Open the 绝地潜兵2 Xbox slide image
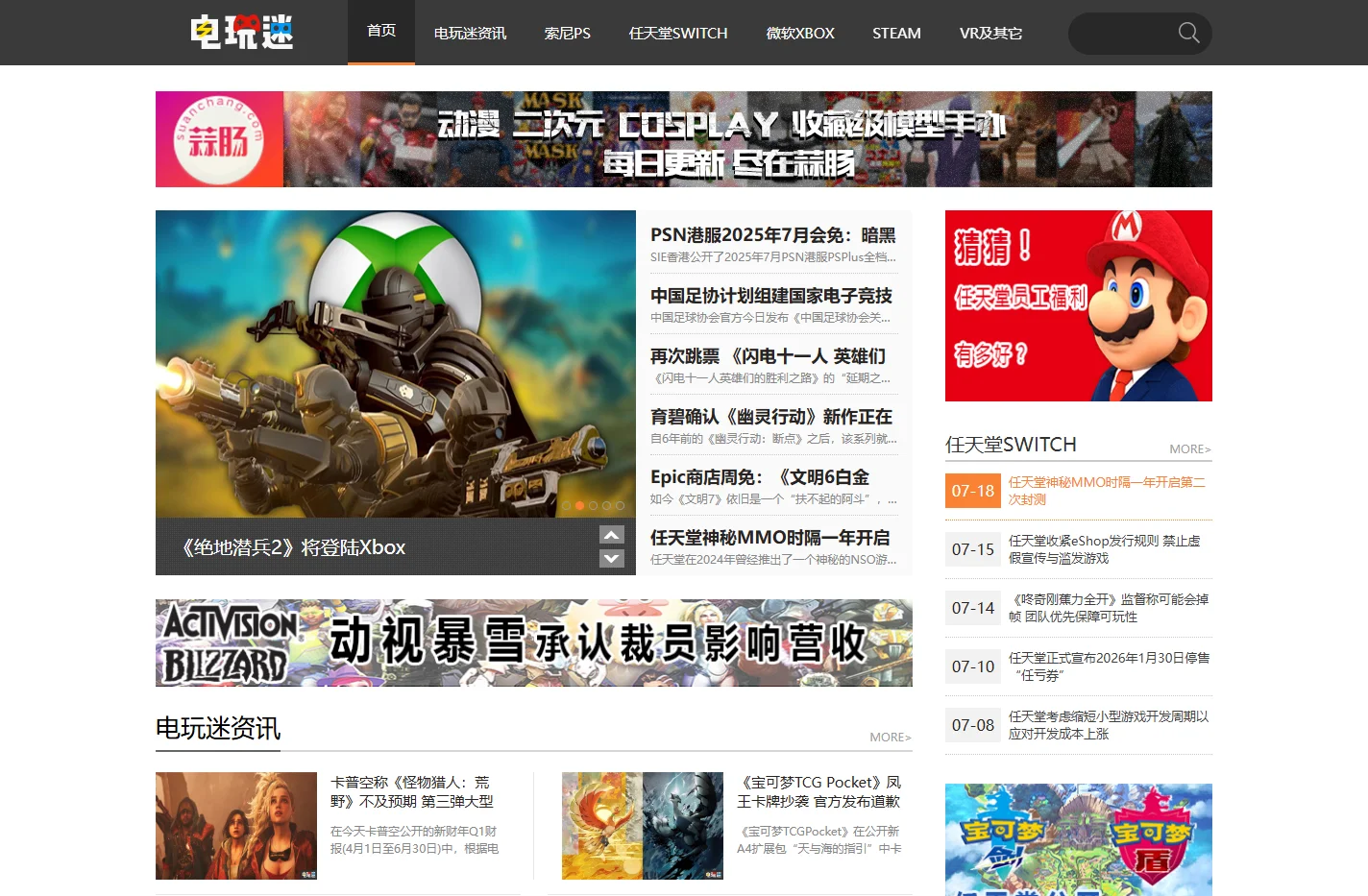The height and width of the screenshot is (896, 1368). (x=396, y=364)
